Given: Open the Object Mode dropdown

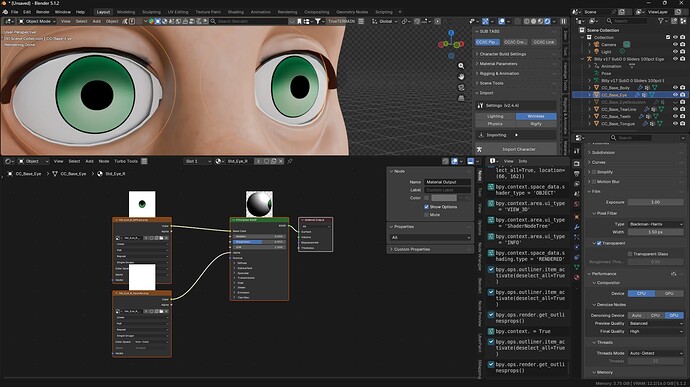Looking at the screenshot, I should click(x=37, y=21).
